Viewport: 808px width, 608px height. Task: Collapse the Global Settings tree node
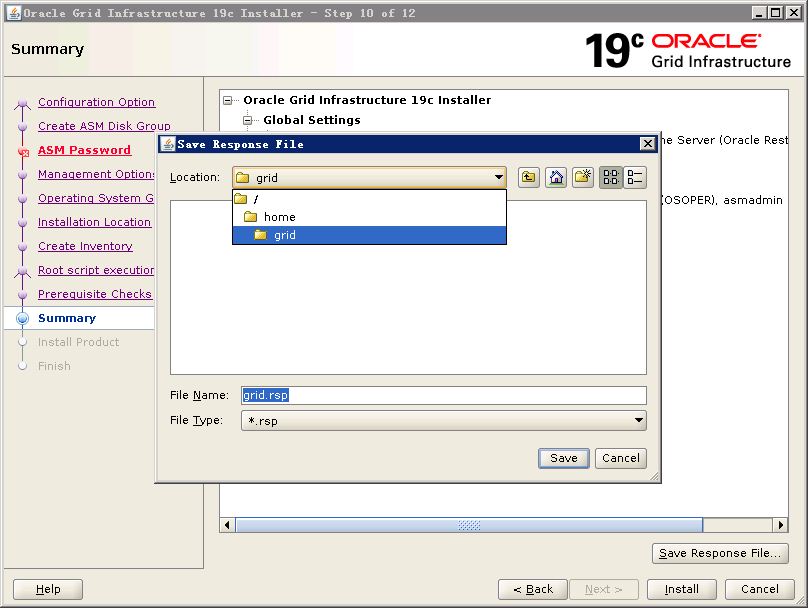point(248,120)
